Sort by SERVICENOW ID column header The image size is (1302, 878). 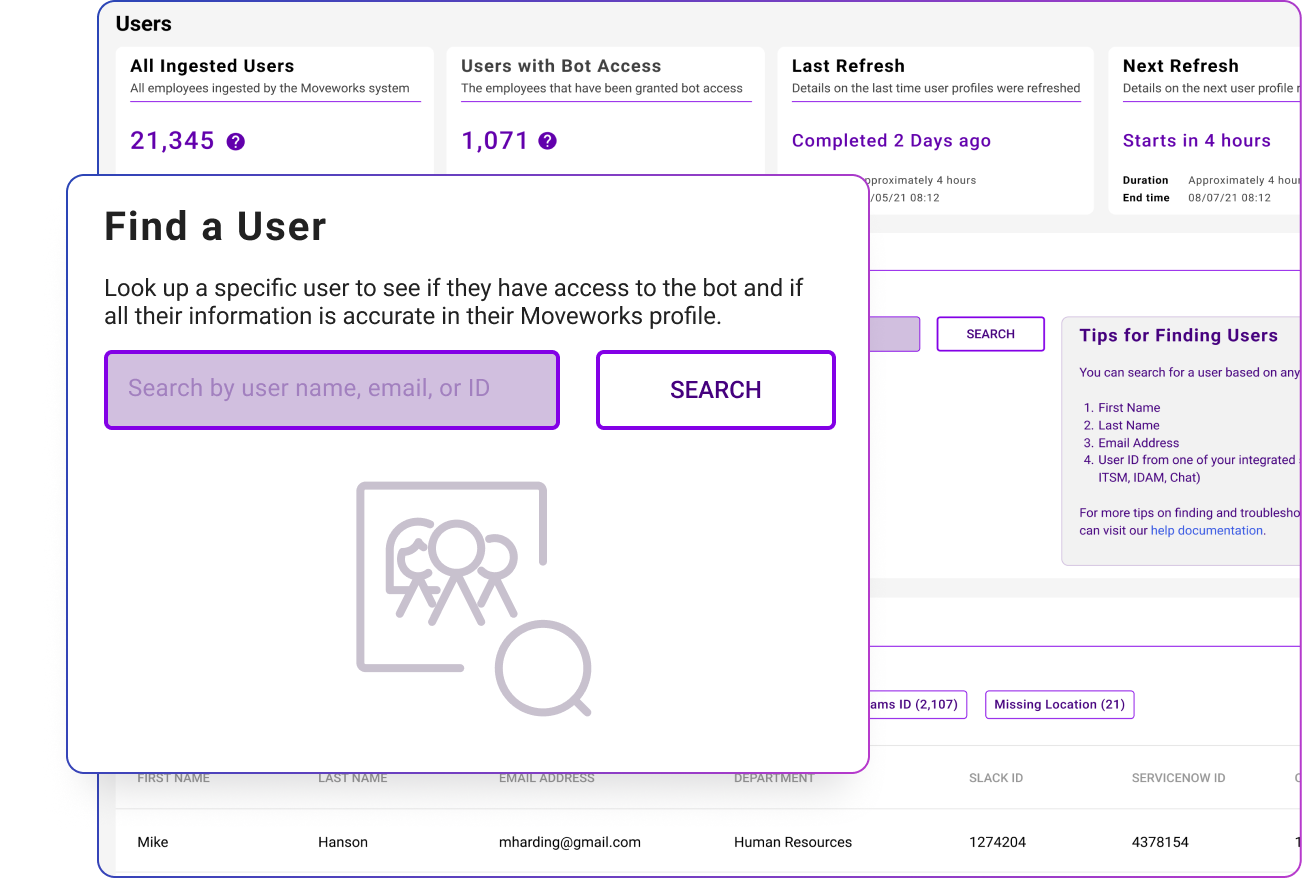click(1178, 778)
